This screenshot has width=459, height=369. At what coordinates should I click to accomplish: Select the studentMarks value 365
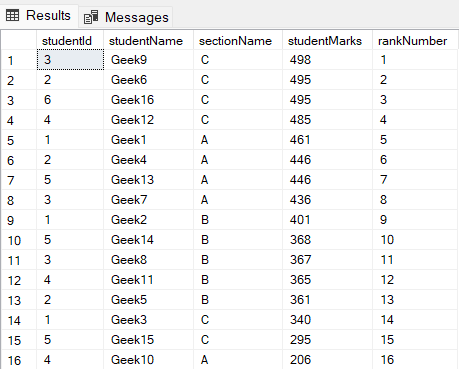click(327, 280)
